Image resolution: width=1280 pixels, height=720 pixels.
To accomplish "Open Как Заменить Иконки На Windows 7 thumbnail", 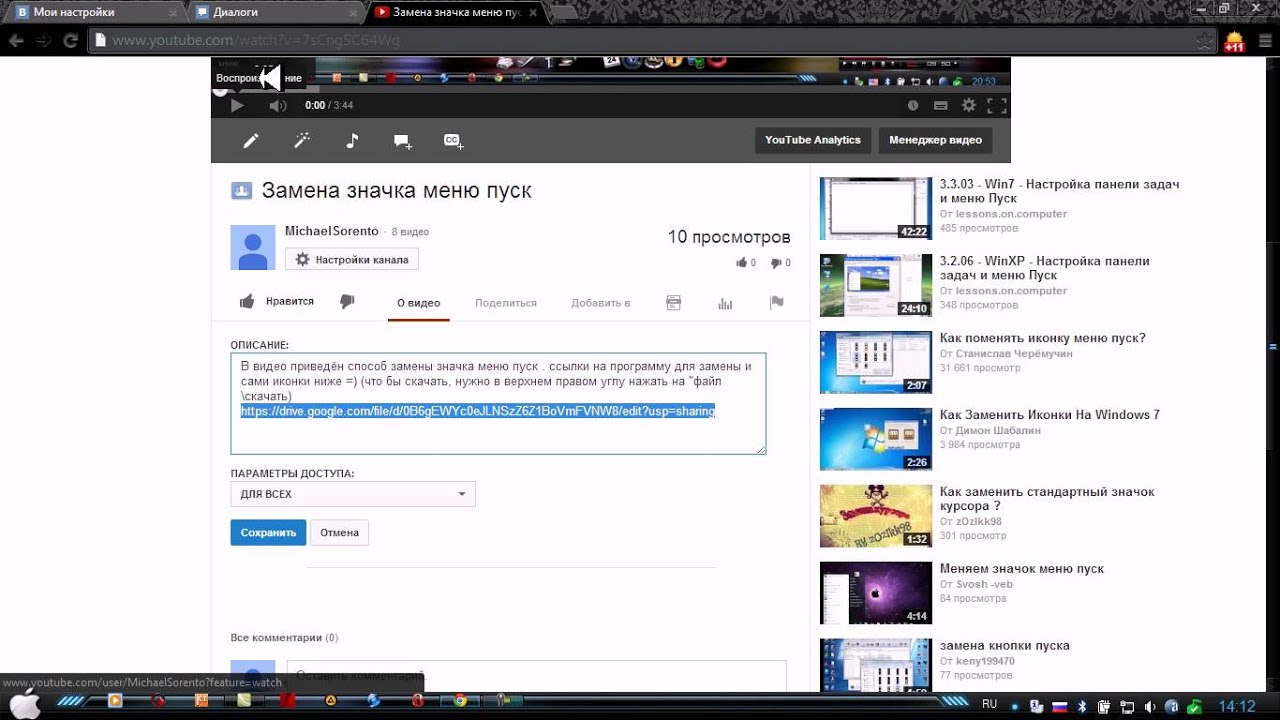I will (876, 440).
